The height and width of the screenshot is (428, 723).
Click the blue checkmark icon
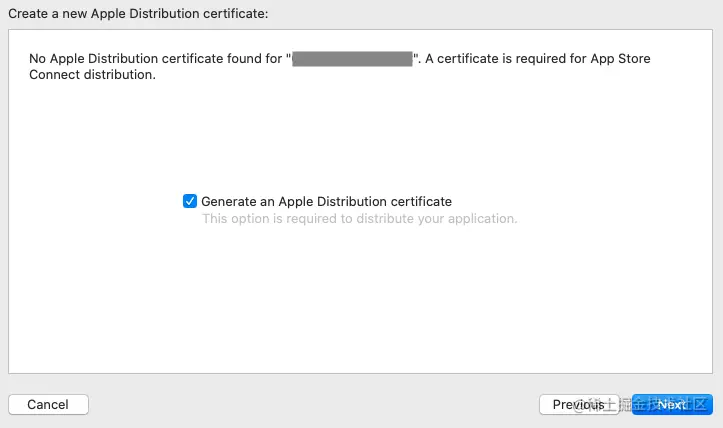coord(190,201)
